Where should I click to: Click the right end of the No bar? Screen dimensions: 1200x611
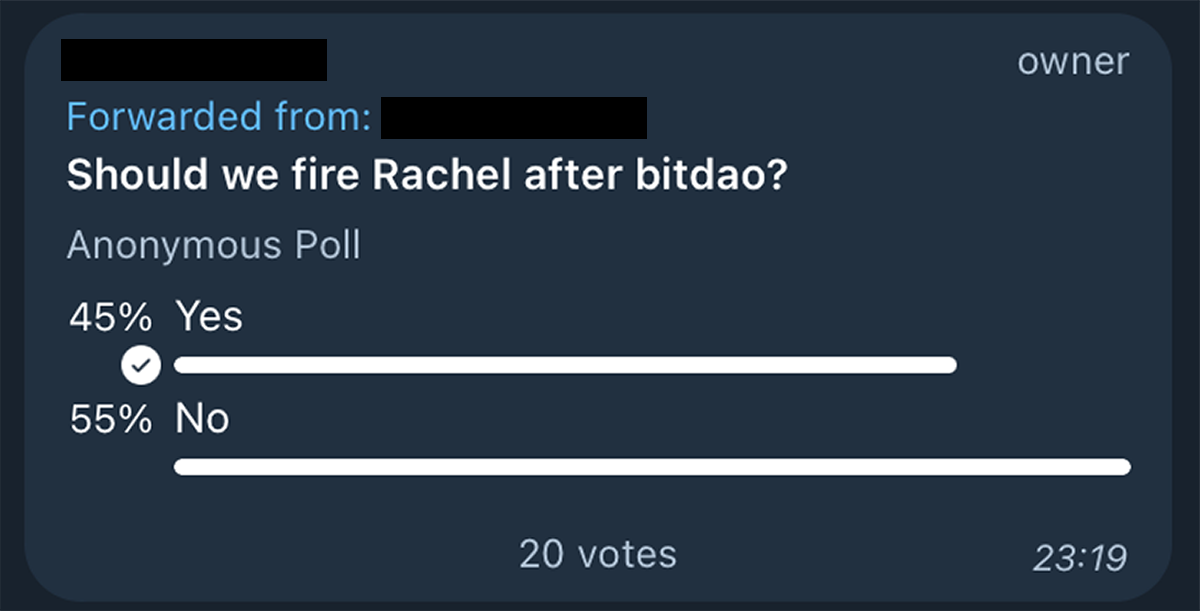pos(1122,467)
